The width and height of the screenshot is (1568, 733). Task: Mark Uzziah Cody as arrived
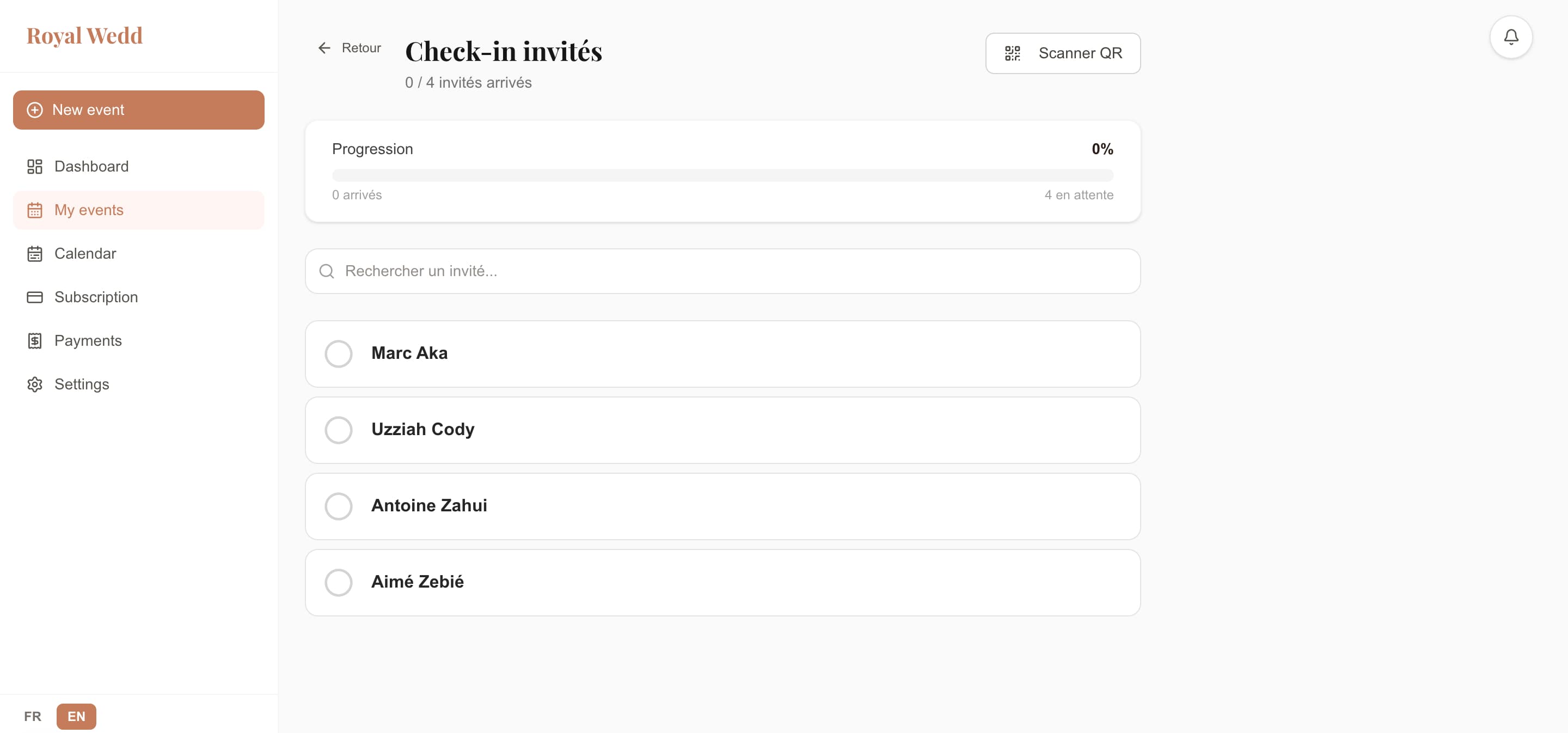tap(339, 430)
